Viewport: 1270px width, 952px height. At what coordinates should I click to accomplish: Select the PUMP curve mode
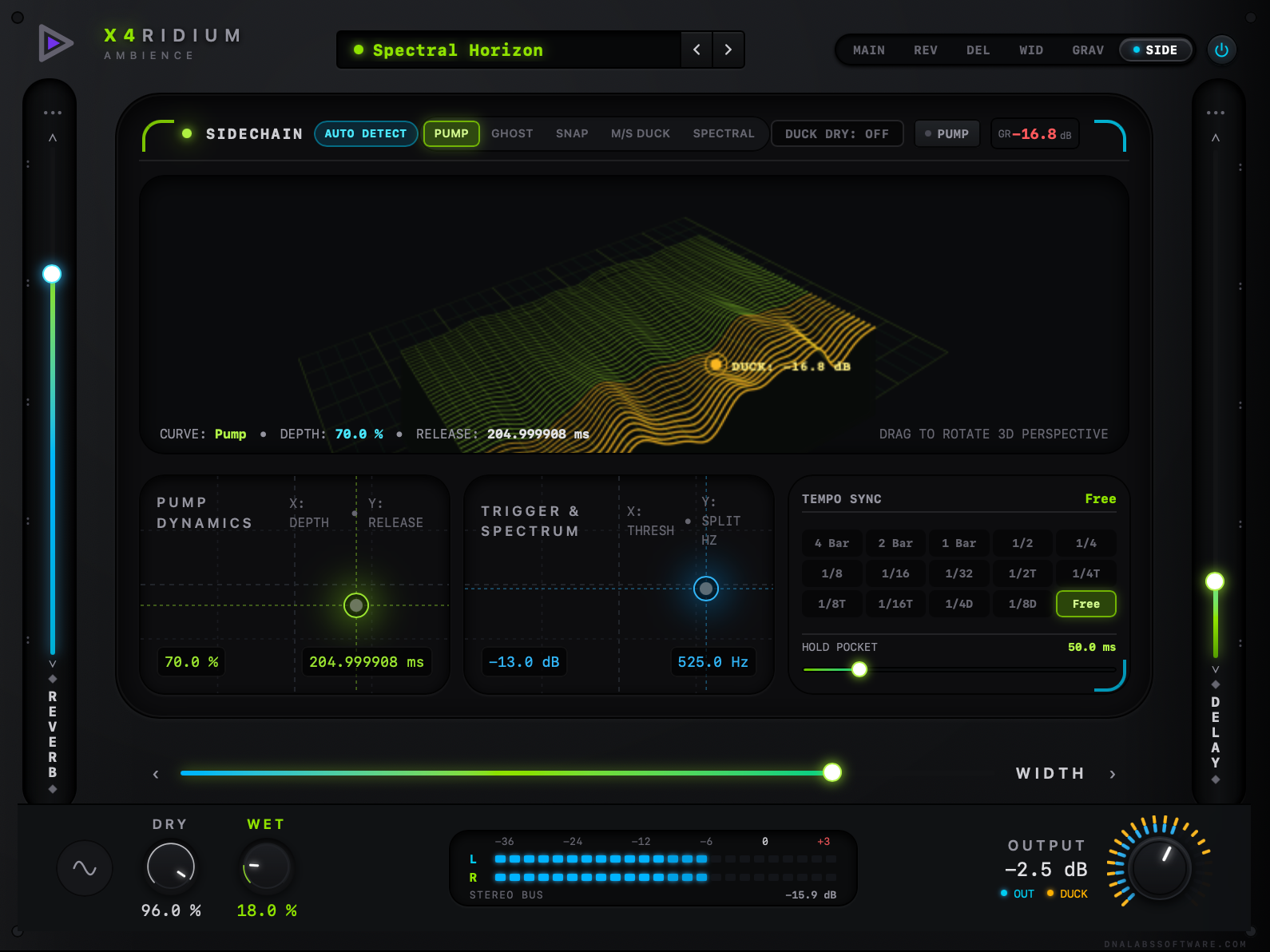[451, 133]
